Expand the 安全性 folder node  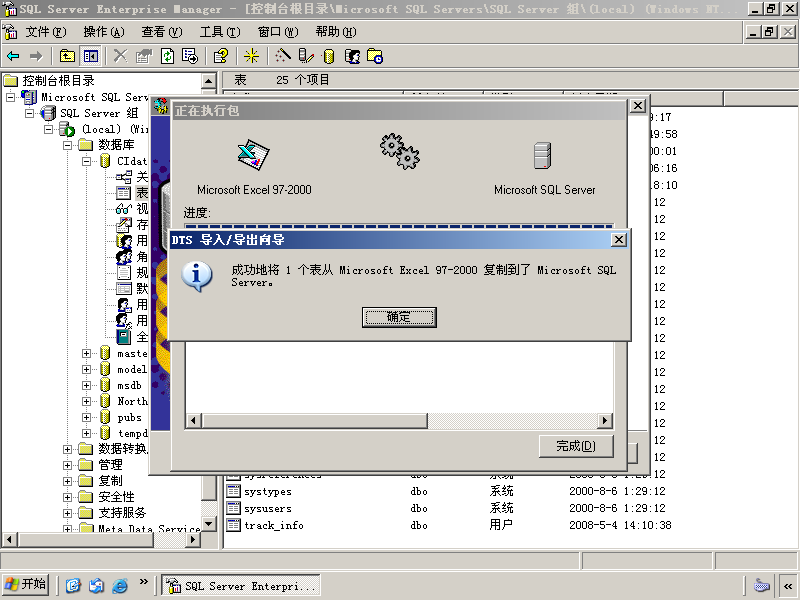click(x=67, y=497)
